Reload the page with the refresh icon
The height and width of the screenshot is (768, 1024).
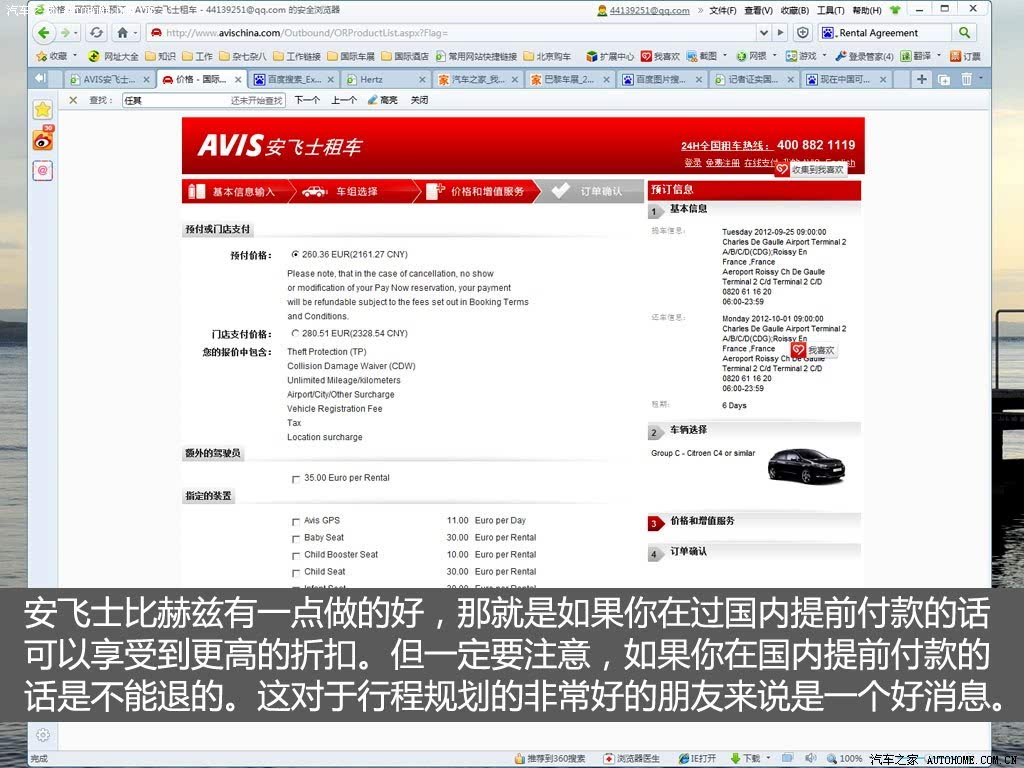[x=97, y=33]
